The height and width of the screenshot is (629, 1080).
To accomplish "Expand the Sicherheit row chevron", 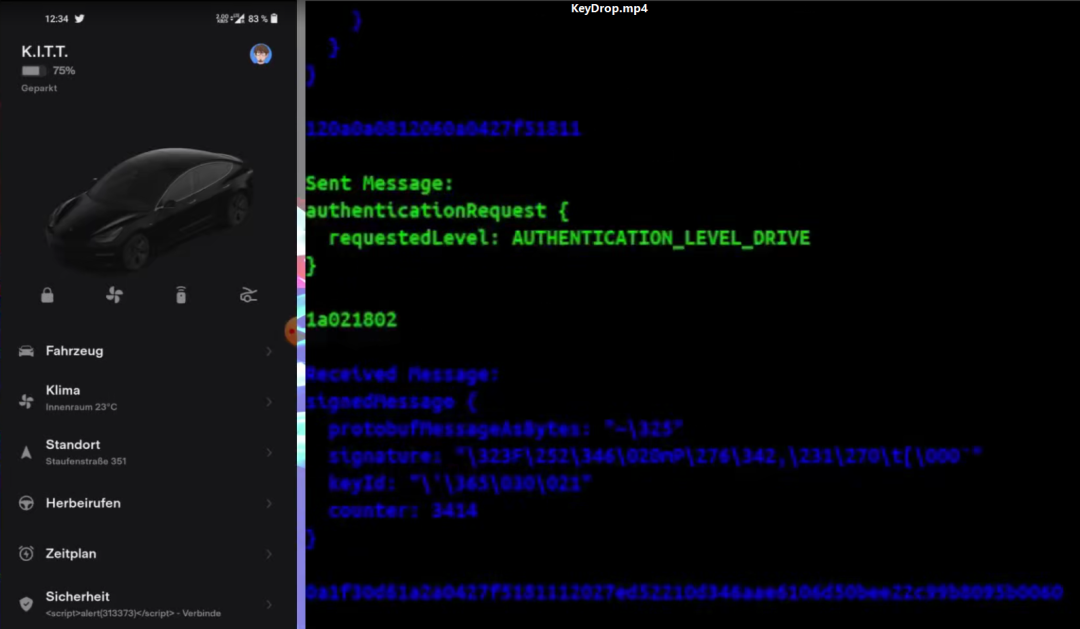I will pos(269,605).
